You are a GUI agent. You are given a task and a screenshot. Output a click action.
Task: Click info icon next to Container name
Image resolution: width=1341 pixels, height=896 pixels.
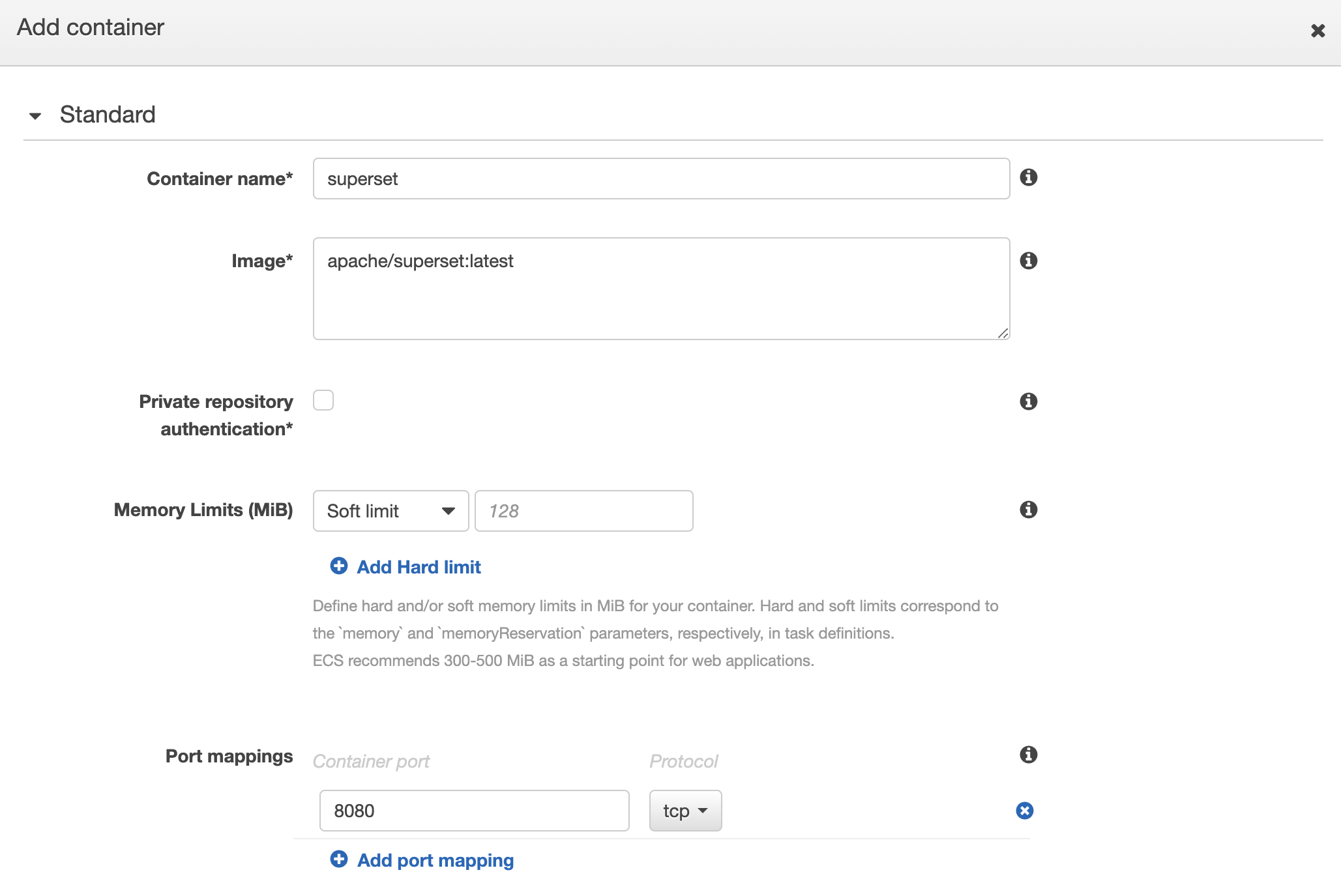point(1028,177)
